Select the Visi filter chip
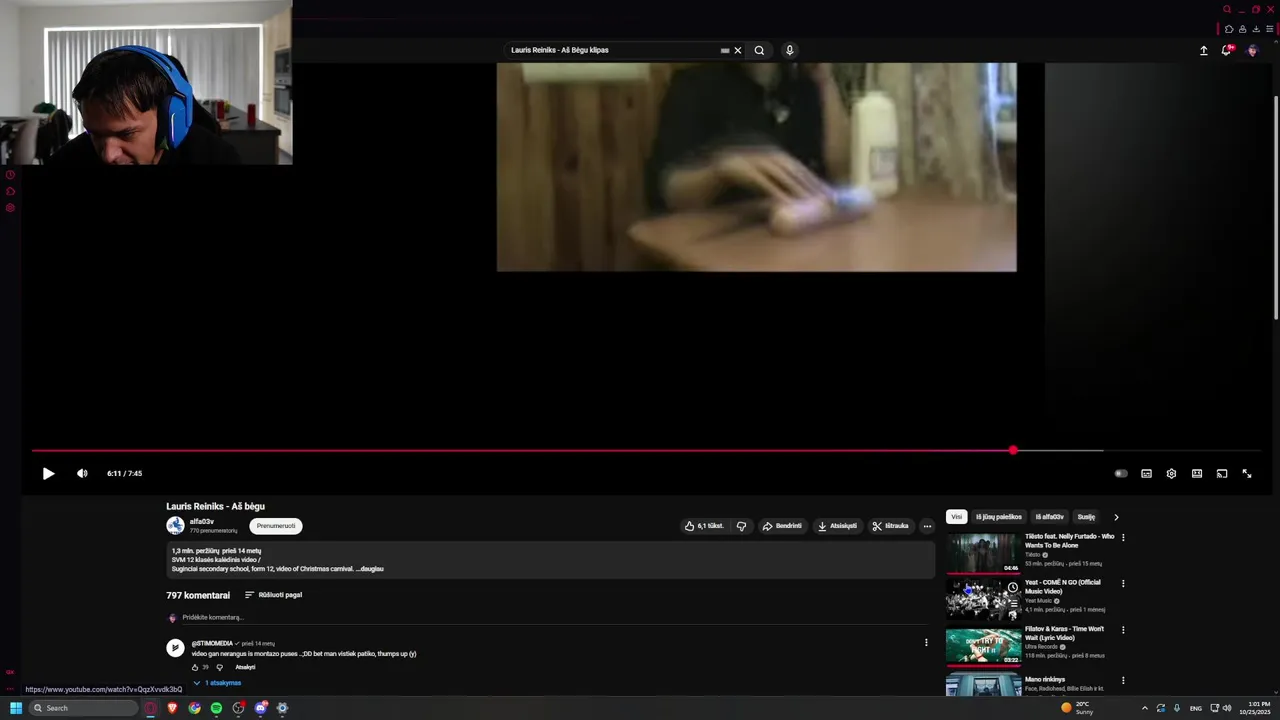Viewport: 1280px width, 720px height. click(x=956, y=517)
